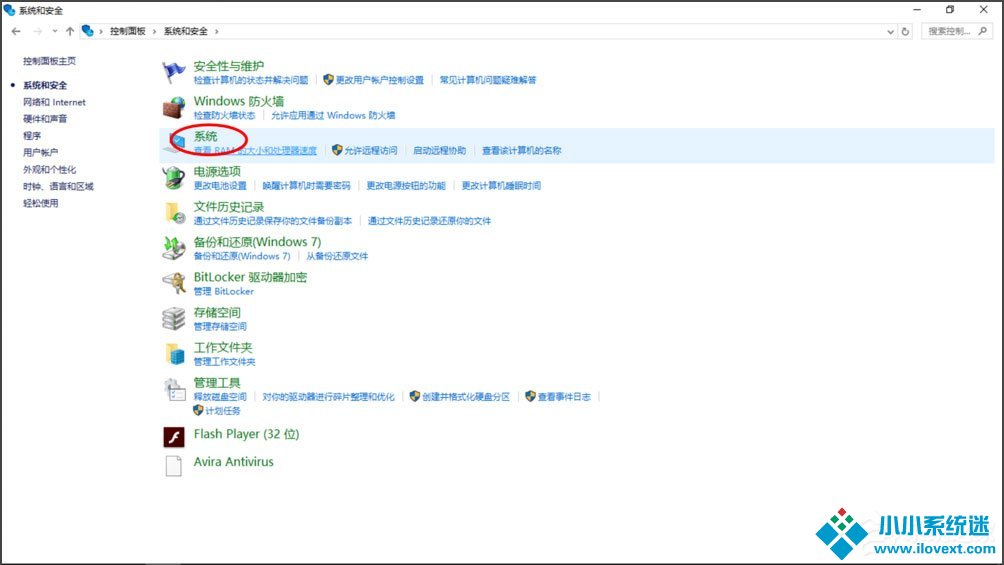This screenshot has width=1004, height=565.
Task: Click 释放磁盘空间 link
Action: [220, 397]
